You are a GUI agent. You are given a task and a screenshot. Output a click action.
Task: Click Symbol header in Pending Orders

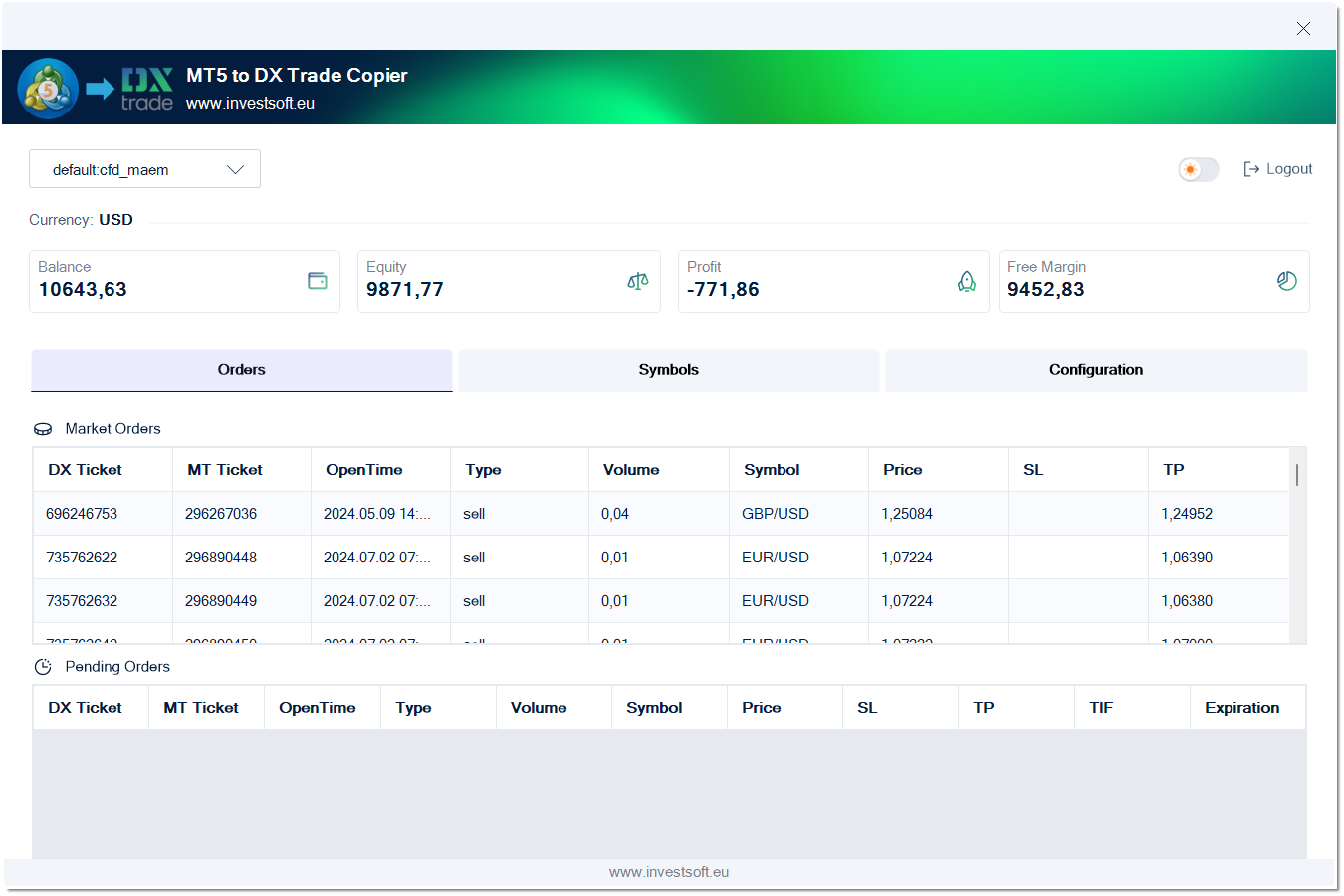click(x=669, y=708)
